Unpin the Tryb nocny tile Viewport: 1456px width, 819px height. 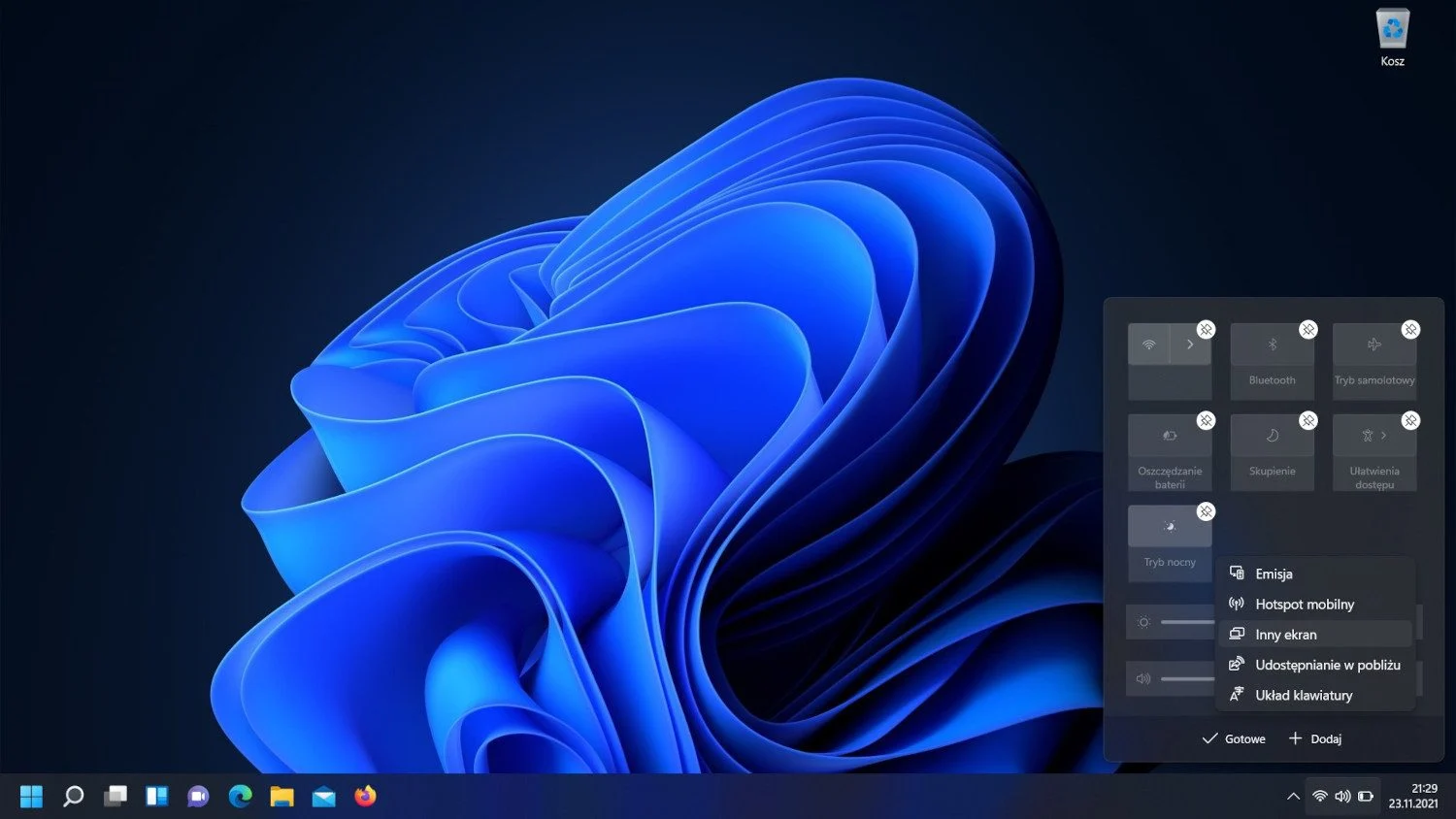coord(1206,511)
